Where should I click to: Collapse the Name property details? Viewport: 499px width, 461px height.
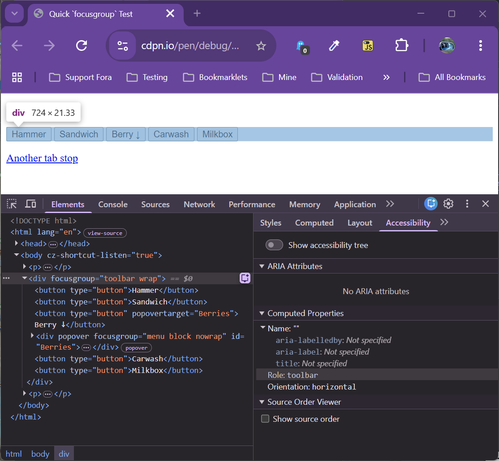click(263, 328)
